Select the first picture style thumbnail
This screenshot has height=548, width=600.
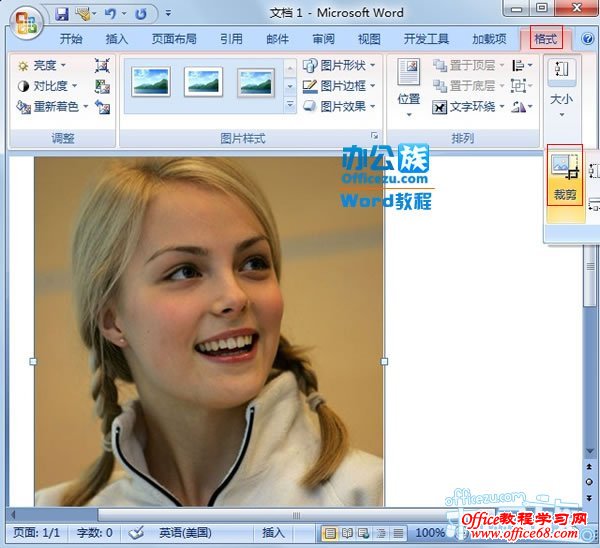(x=149, y=82)
